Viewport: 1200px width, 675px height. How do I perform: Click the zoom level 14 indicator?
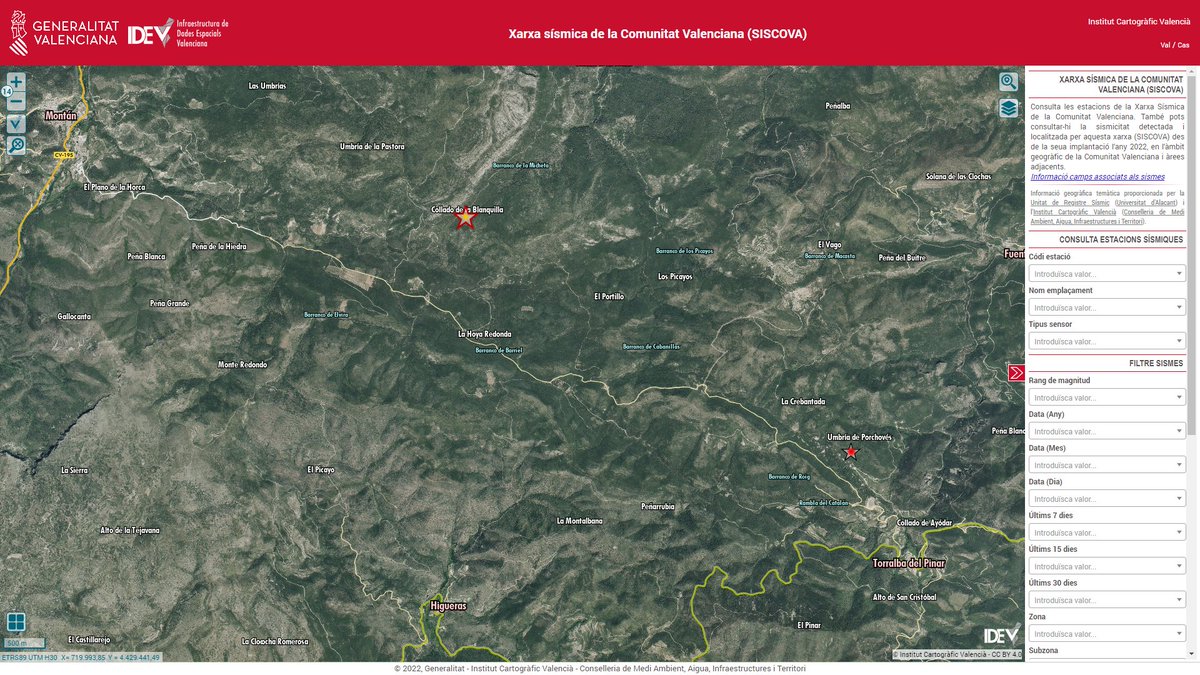coord(8,92)
